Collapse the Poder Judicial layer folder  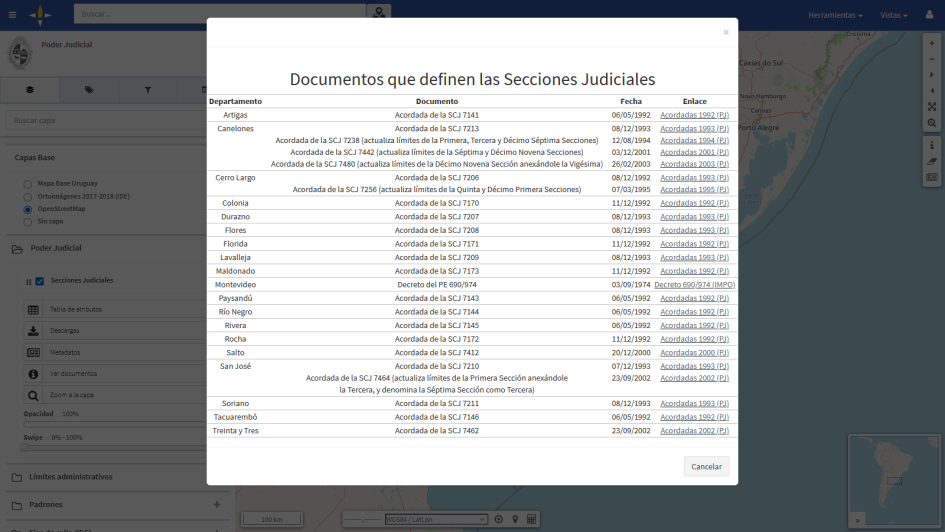[x=17, y=249]
